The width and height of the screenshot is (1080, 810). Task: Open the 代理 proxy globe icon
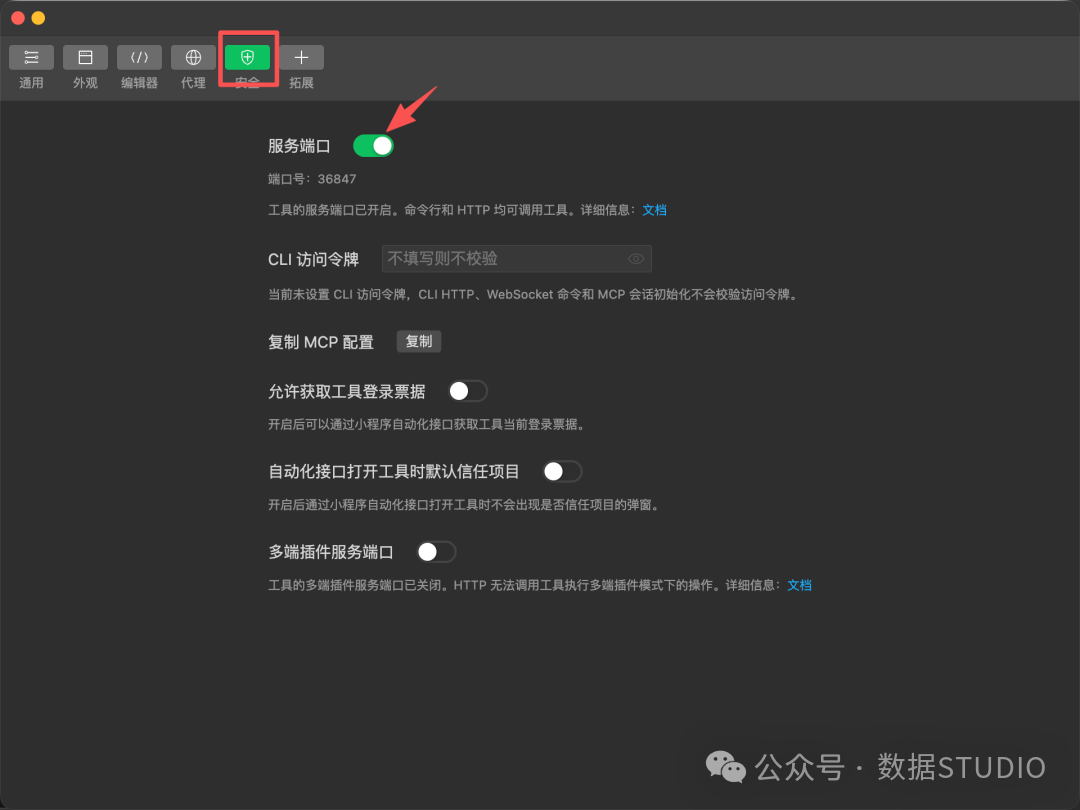tap(194, 57)
